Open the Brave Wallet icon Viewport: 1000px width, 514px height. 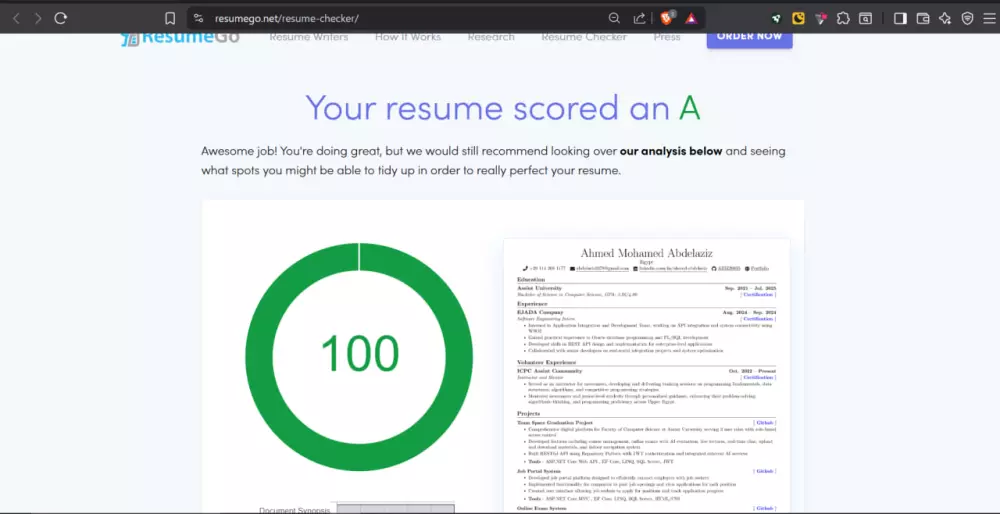point(923,18)
